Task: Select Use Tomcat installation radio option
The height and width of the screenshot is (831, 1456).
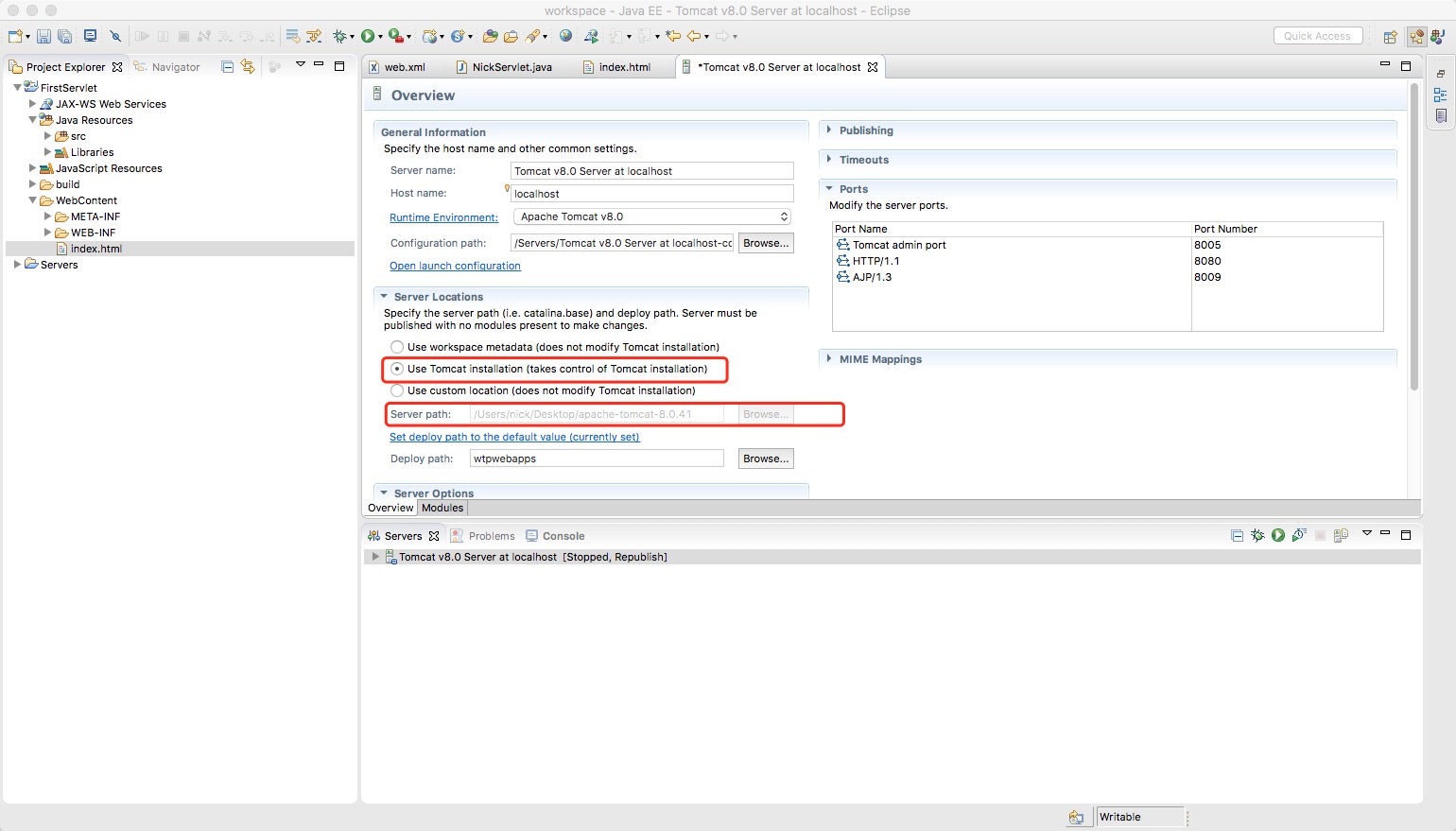Action: [x=397, y=369]
